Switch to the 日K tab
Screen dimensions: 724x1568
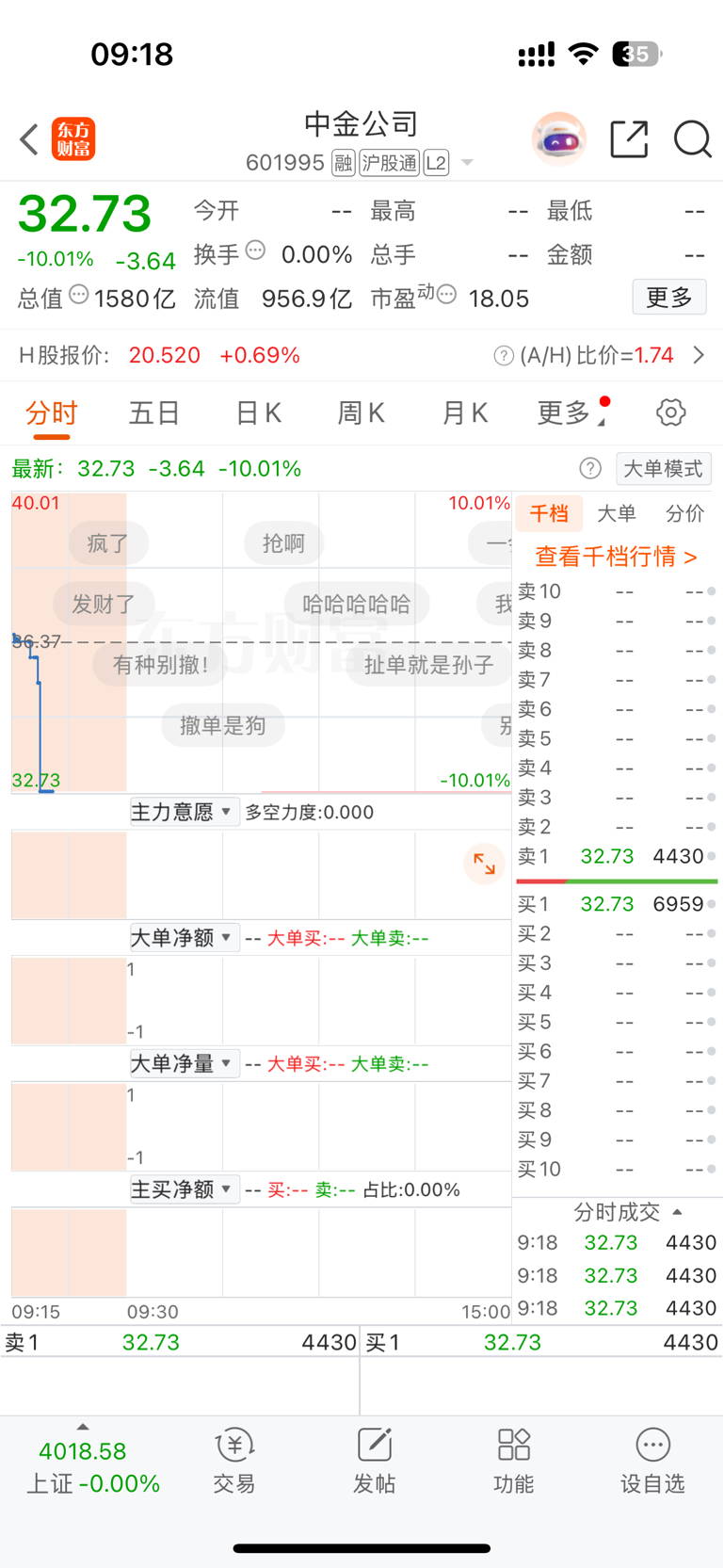point(258,413)
